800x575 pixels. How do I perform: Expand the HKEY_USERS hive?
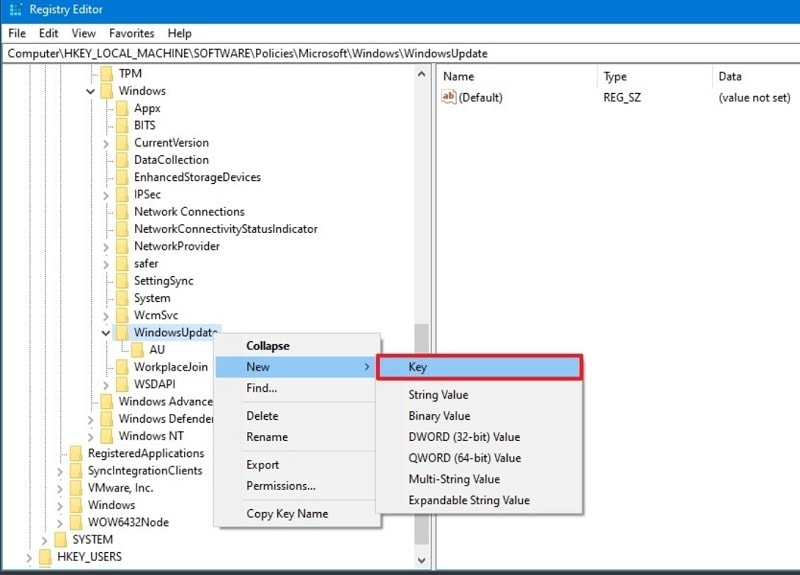click(x=29, y=558)
